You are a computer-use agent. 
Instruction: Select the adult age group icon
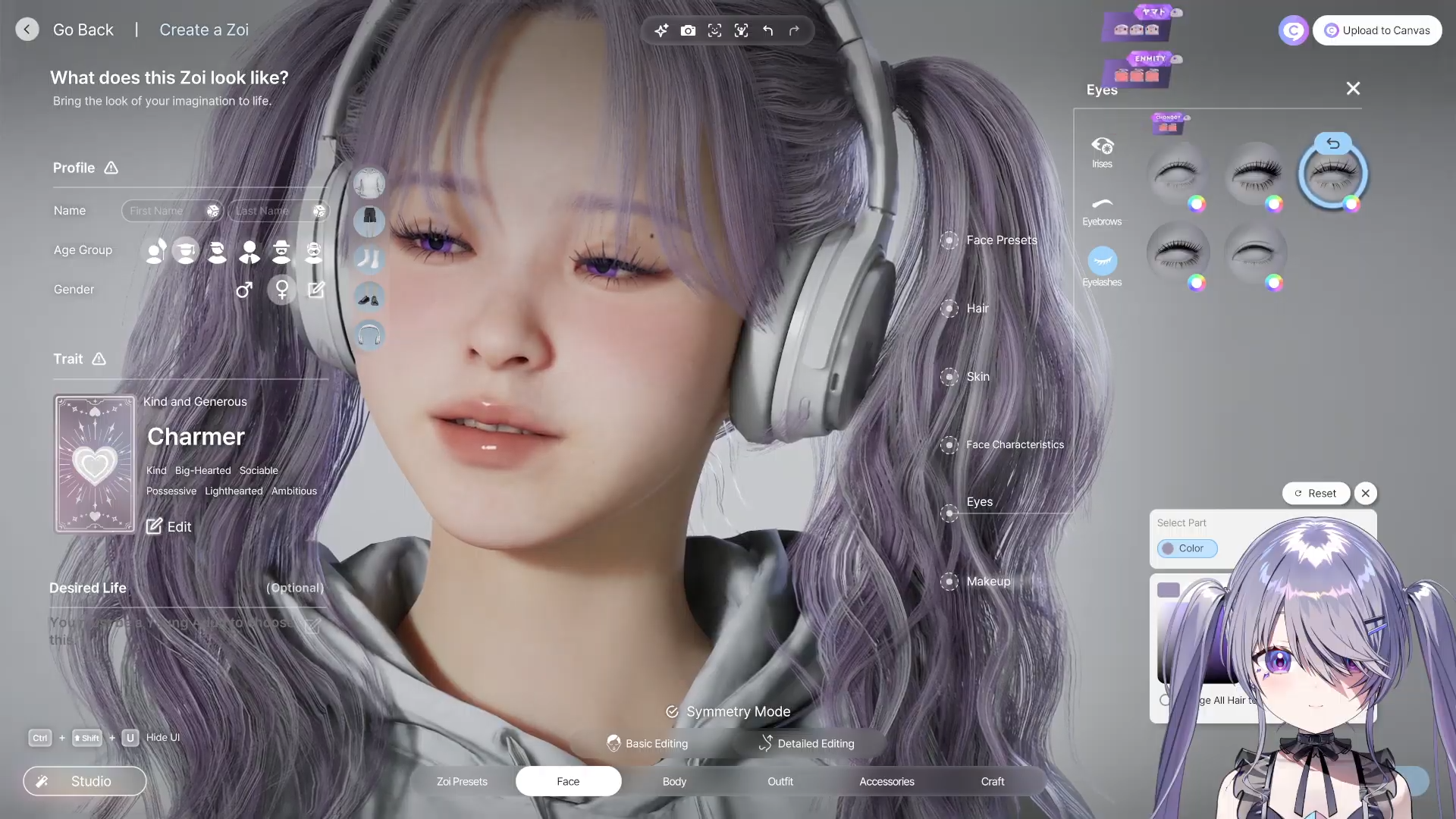(x=249, y=251)
